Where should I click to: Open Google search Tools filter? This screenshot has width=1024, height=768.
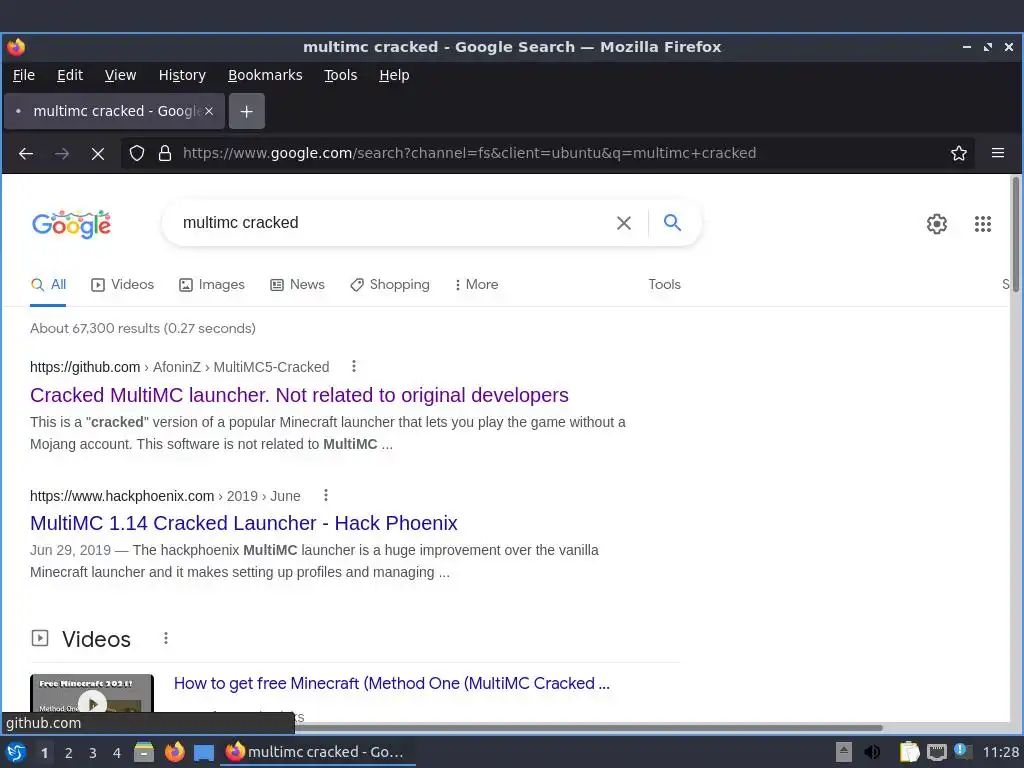coord(664,285)
